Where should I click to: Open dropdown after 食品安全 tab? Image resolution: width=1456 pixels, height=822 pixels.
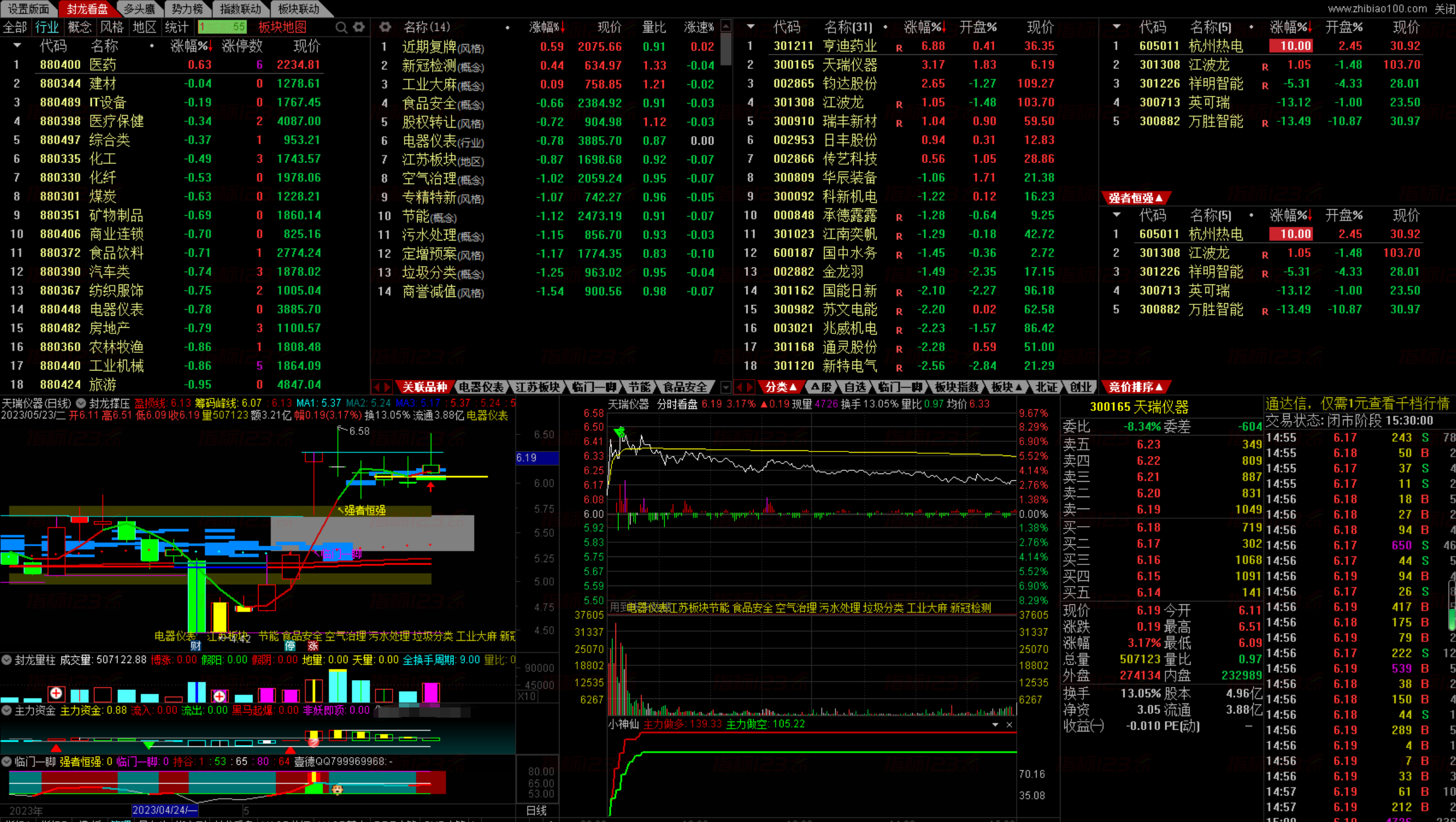coord(725,388)
